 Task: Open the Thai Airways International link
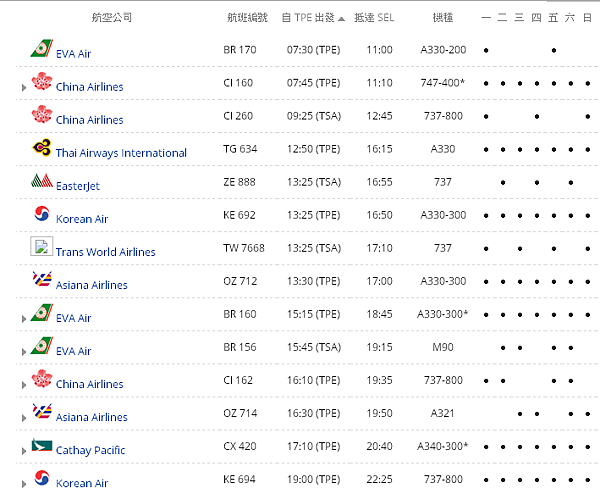121,153
